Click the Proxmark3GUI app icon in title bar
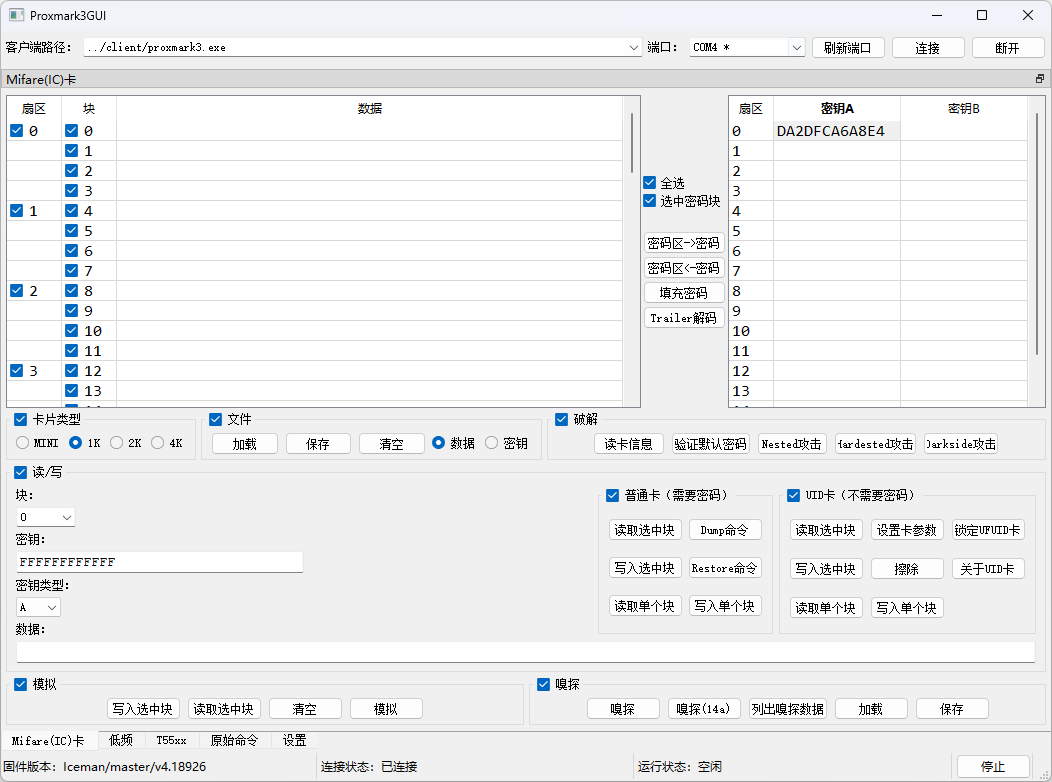 pos(16,15)
